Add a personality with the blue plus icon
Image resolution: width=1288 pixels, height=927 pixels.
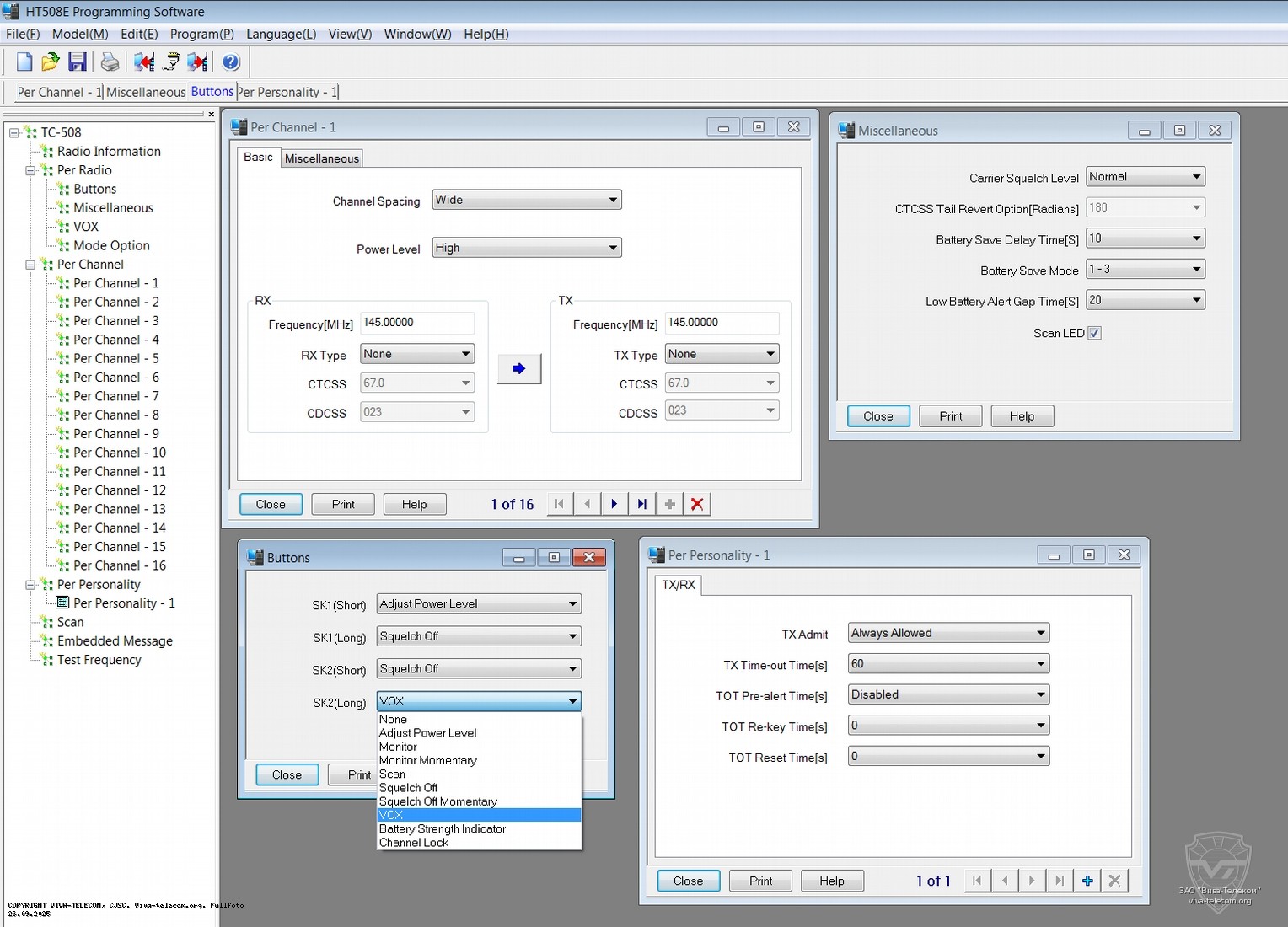1087,881
